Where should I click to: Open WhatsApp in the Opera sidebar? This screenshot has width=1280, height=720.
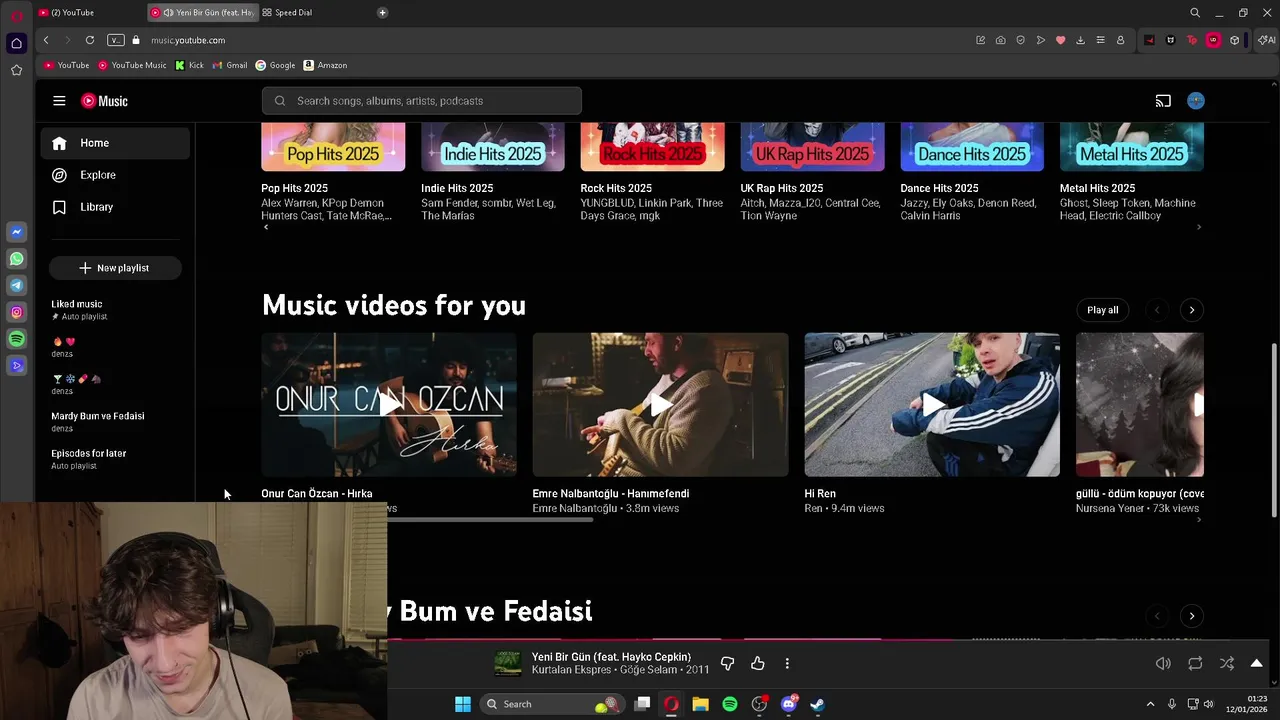(16, 259)
